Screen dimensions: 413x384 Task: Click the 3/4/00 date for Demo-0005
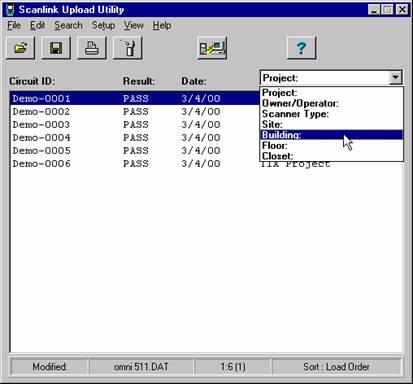click(x=201, y=150)
